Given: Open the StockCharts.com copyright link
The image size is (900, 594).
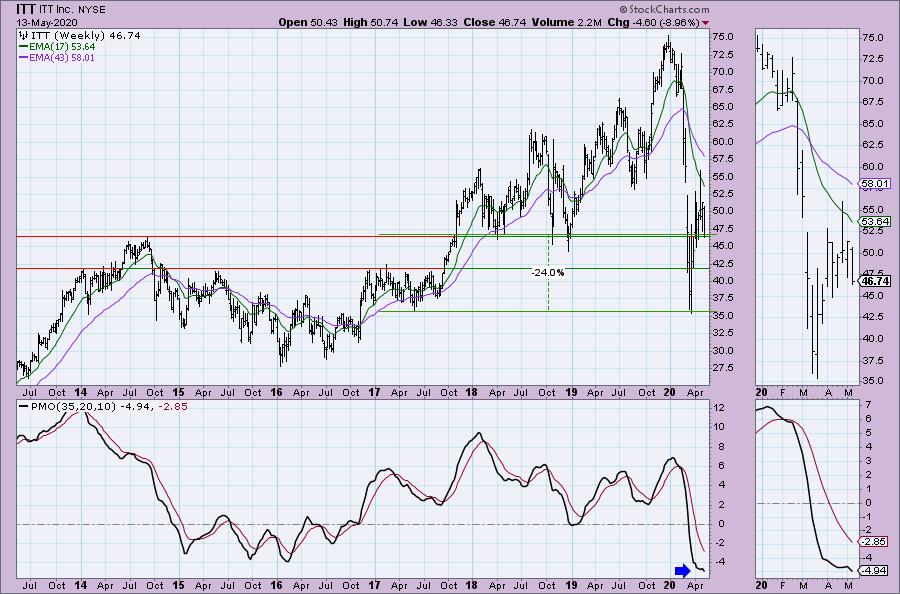Looking at the screenshot, I should (x=664, y=9).
